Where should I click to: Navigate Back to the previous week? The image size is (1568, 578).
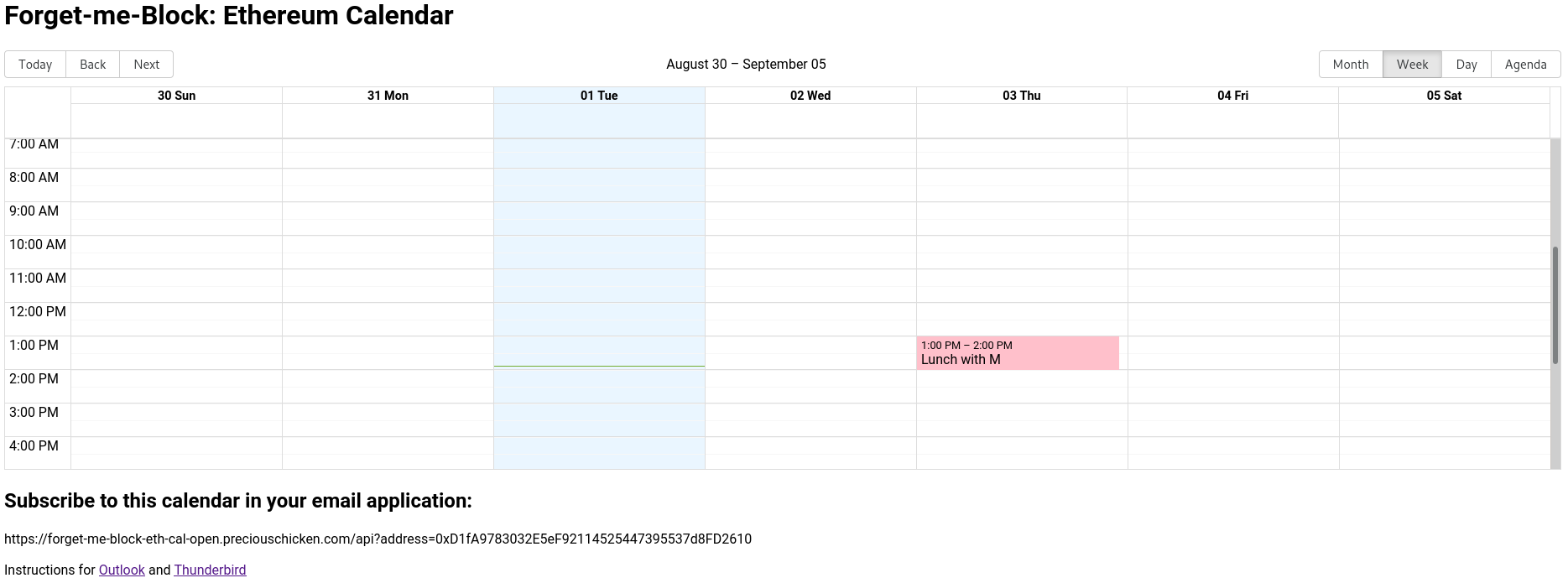tap(93, 65)
